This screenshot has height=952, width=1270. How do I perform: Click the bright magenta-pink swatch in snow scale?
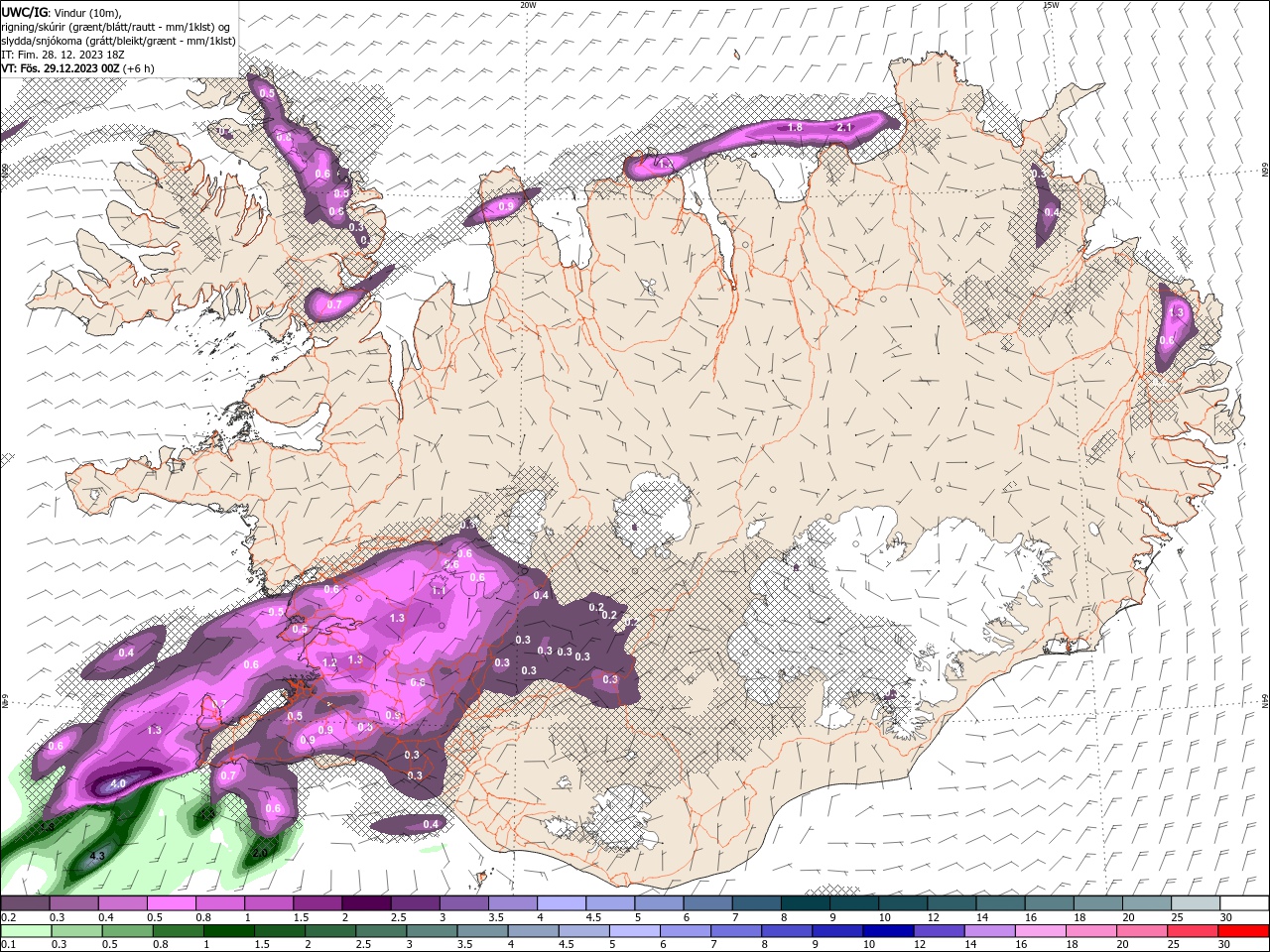point(171,903)
